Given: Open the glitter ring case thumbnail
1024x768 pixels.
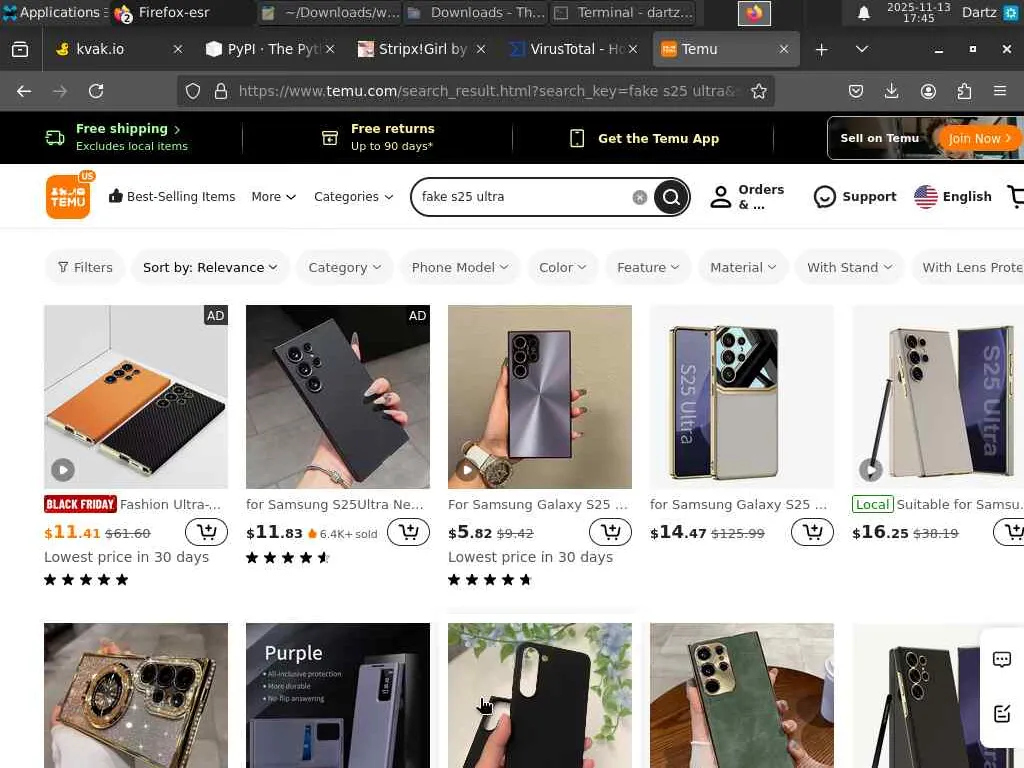Looking at the screenshot, I should tap(136, 696).
